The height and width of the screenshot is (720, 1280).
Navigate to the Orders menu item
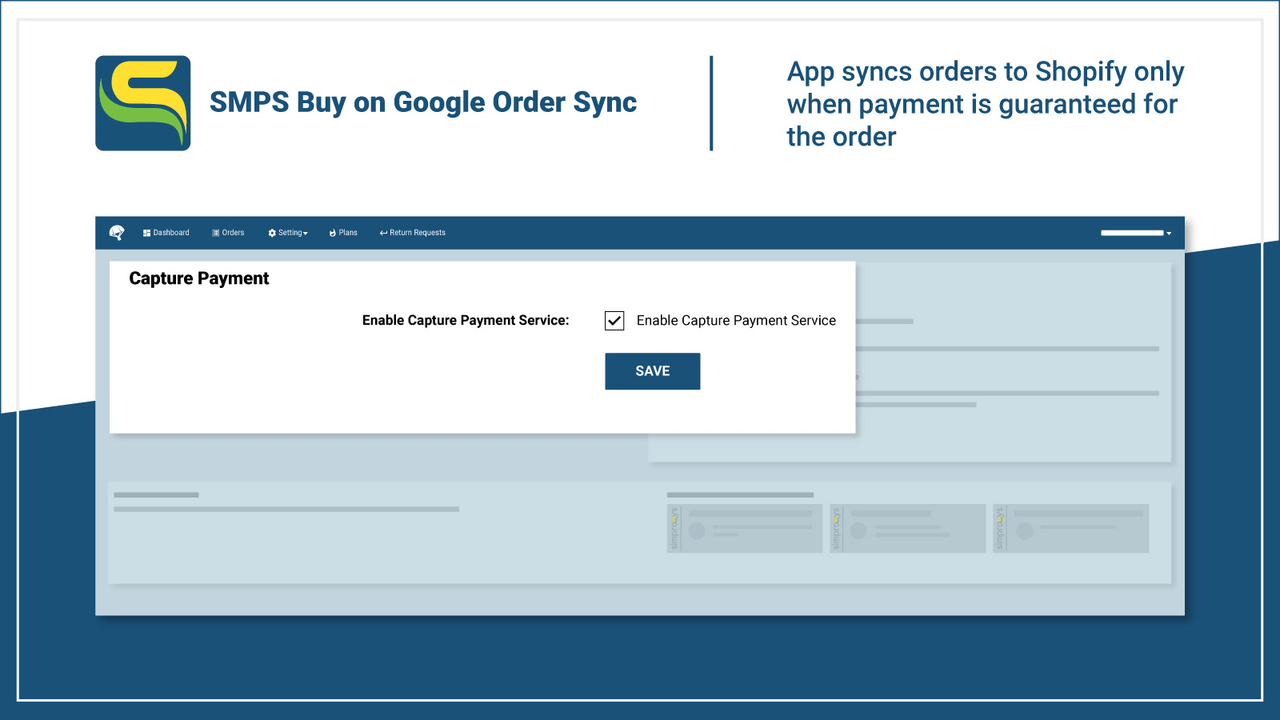228,232
